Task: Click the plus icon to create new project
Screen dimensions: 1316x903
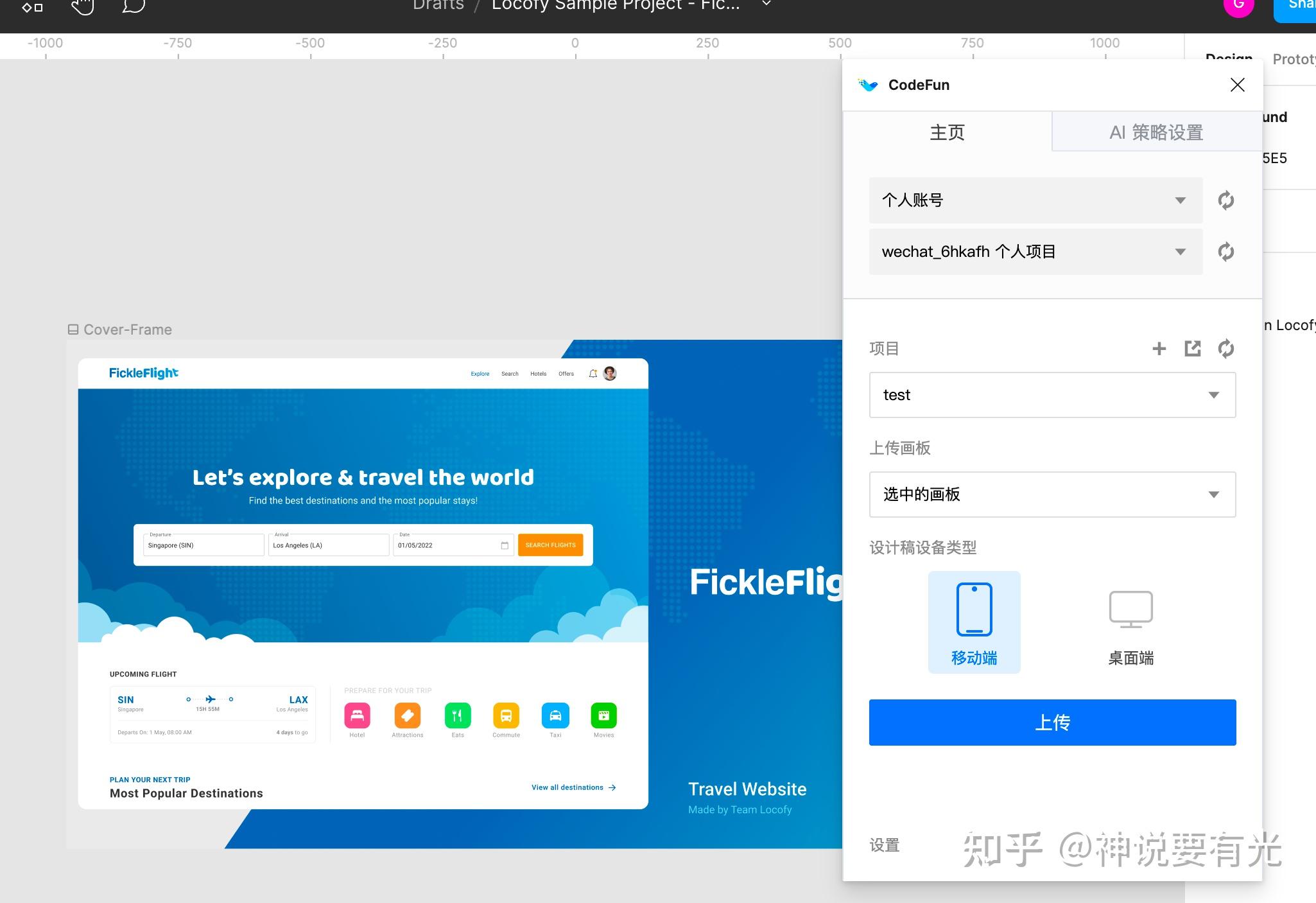Action: coord(1159,349)
